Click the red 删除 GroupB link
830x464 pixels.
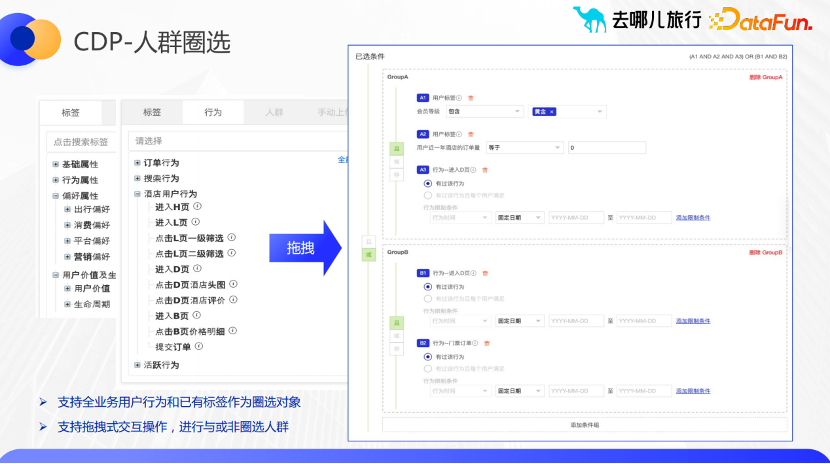pos(765,253)
